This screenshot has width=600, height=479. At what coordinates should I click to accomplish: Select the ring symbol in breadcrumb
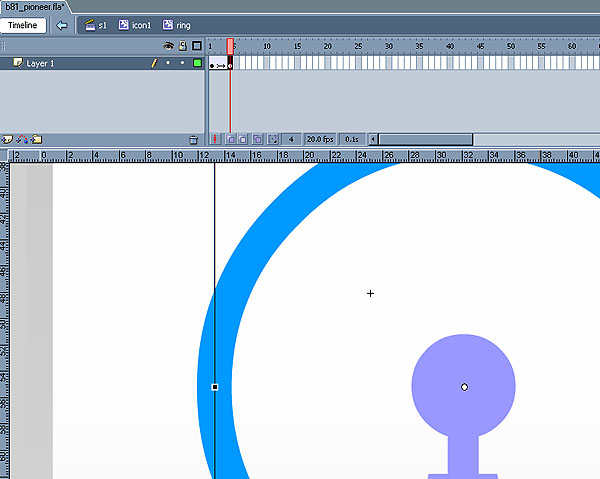(x=176, y=25)
